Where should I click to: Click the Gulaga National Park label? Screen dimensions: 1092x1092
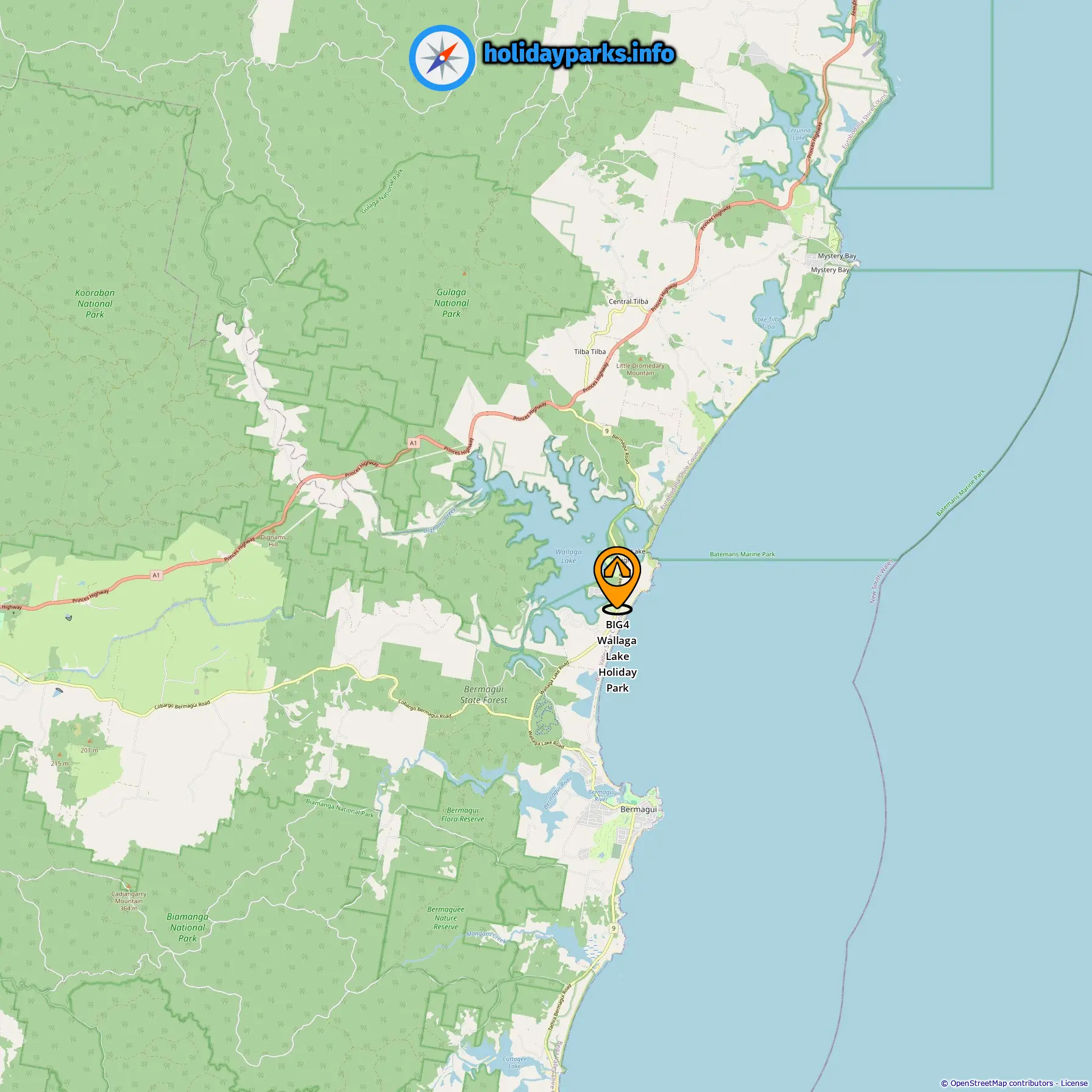point(452,303)
